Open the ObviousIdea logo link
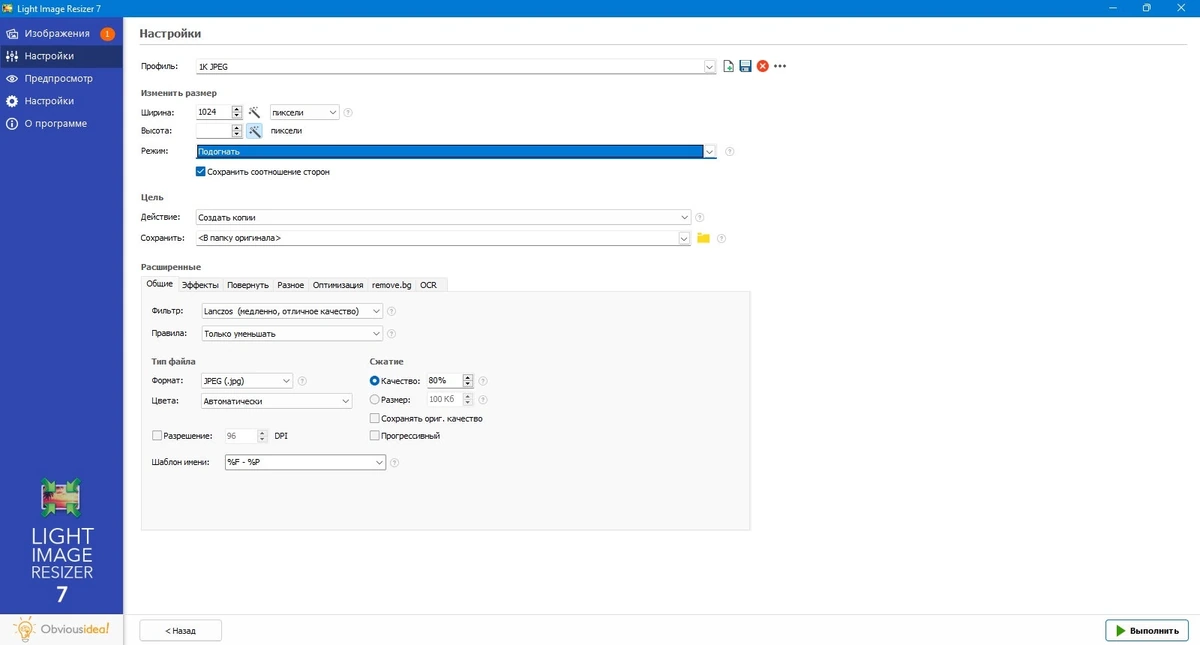This screenshot has height=645, width=1200. pos(61,629)
